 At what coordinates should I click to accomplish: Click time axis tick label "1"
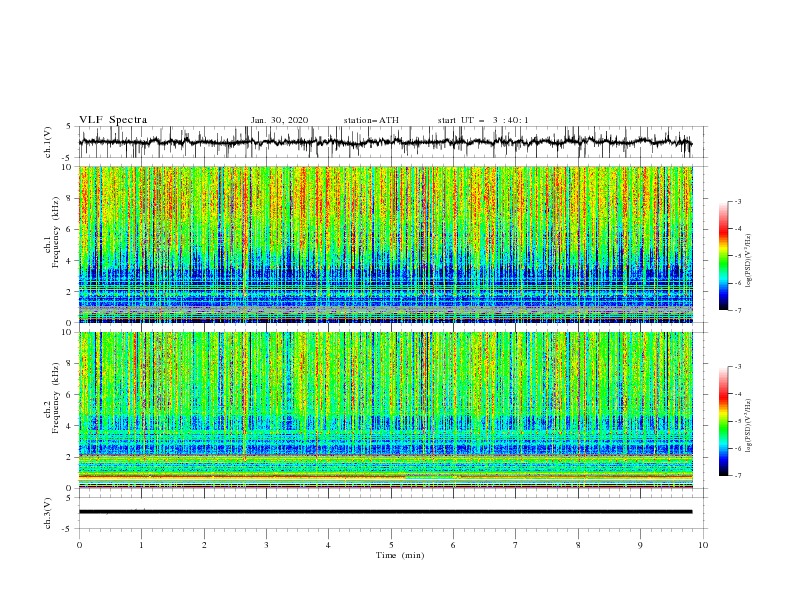click(x=141, y=545)
